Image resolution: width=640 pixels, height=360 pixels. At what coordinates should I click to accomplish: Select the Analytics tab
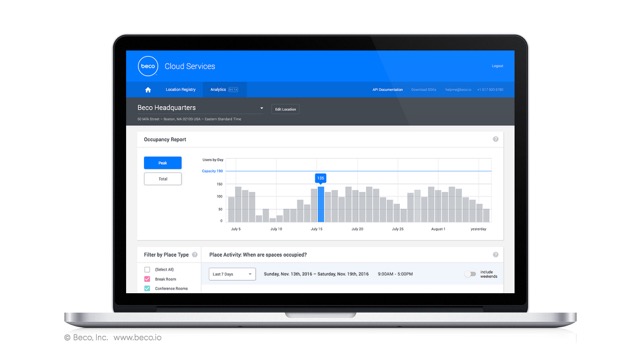(224, 90)
